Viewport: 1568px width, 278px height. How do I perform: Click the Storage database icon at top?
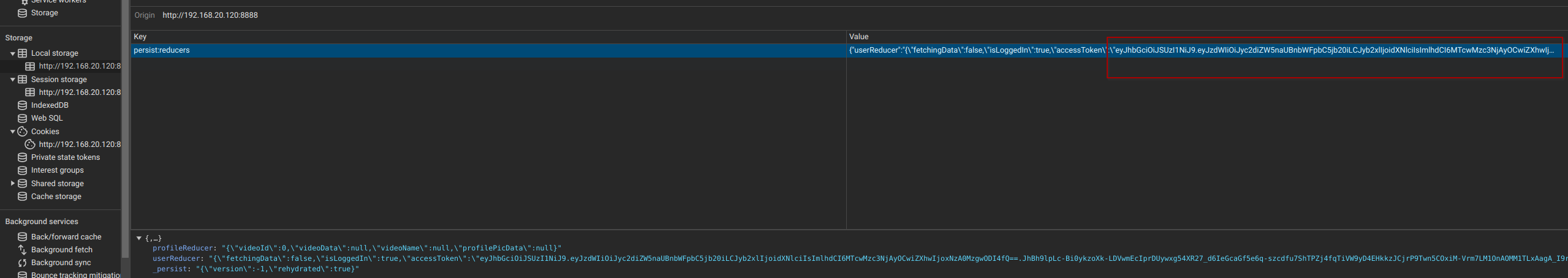click(22, 13)
